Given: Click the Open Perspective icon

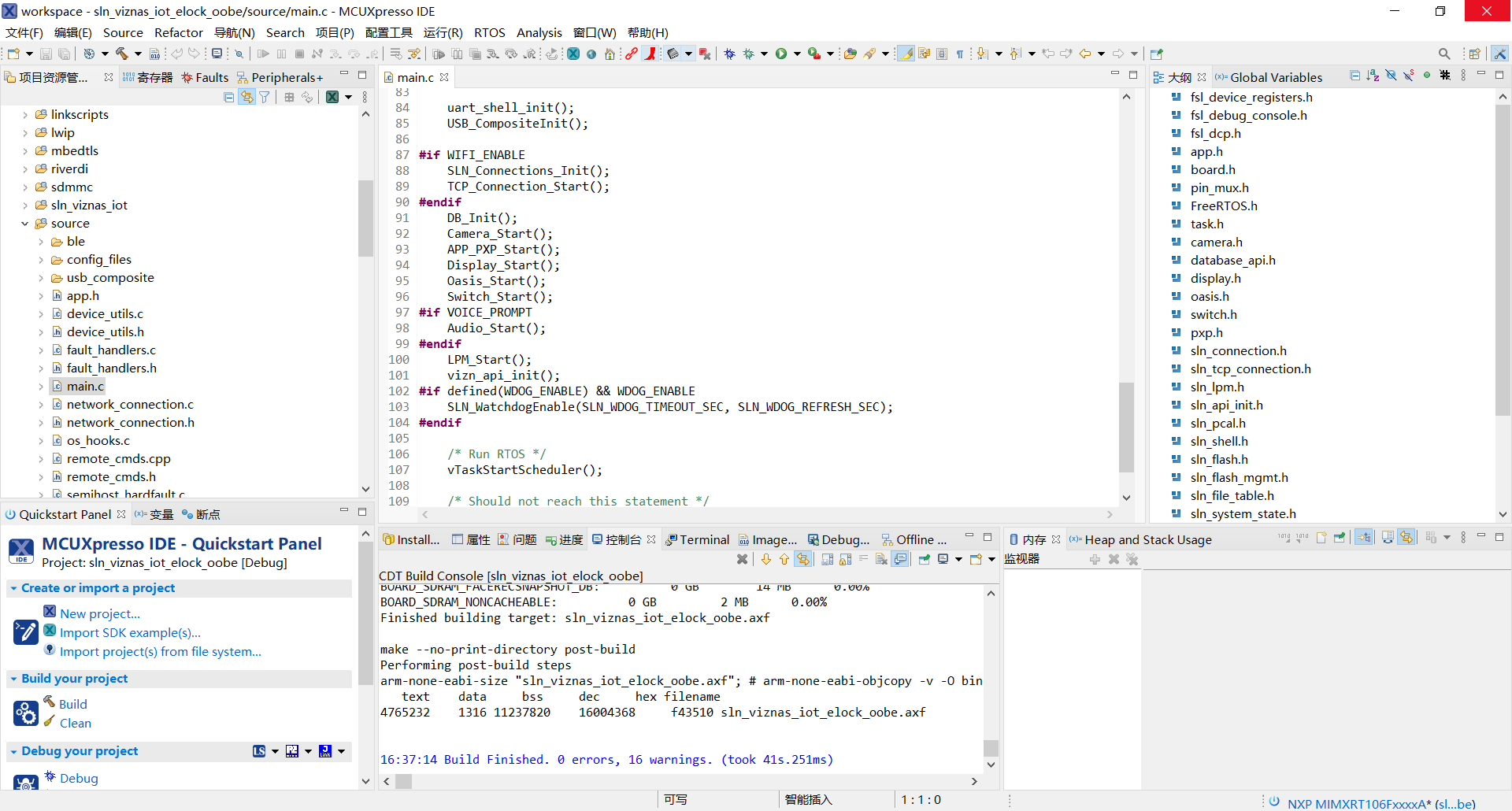Looking at the screenshot, I should (1474, 54).
